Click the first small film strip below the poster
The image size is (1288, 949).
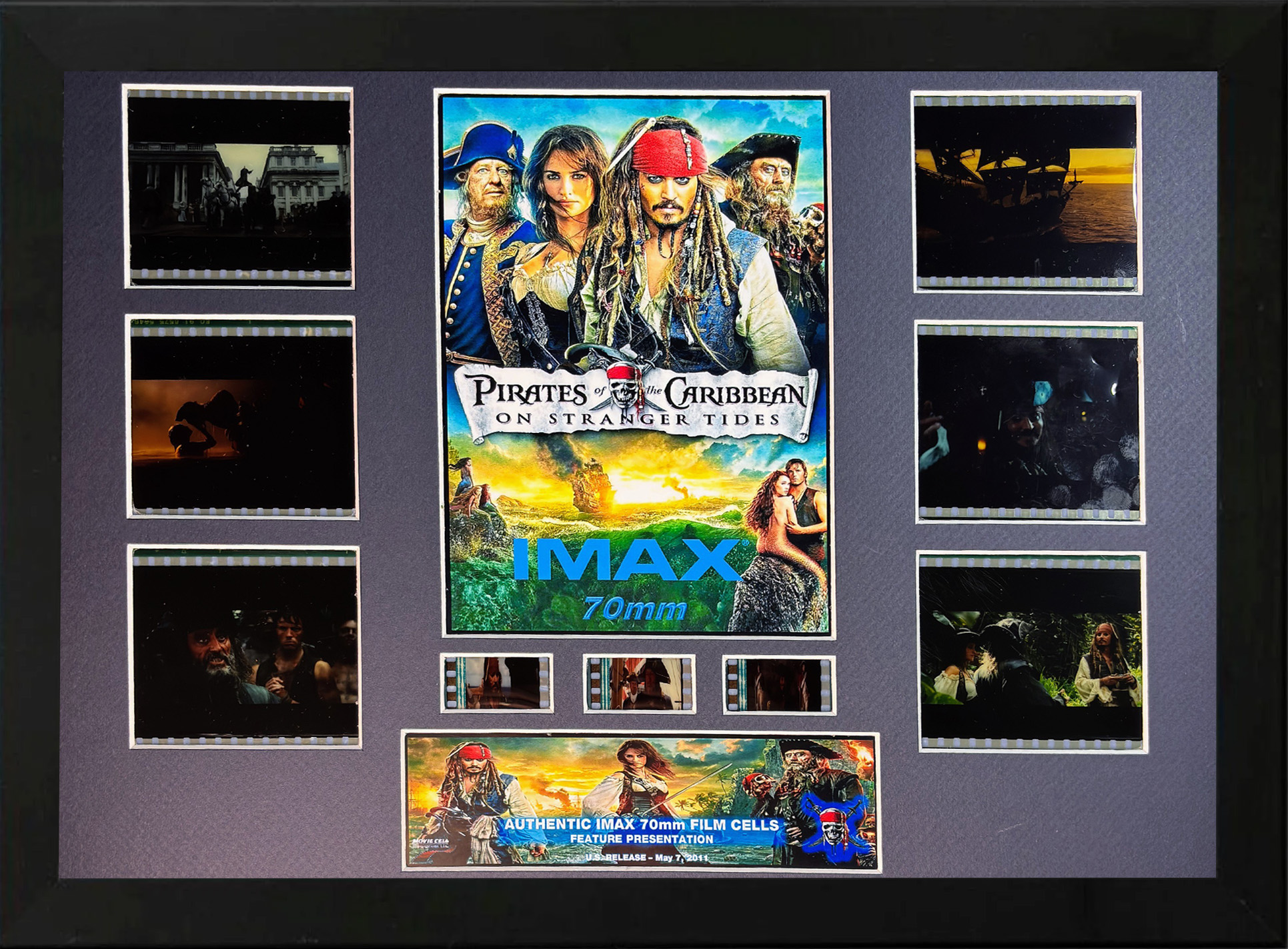pos(497,683)
